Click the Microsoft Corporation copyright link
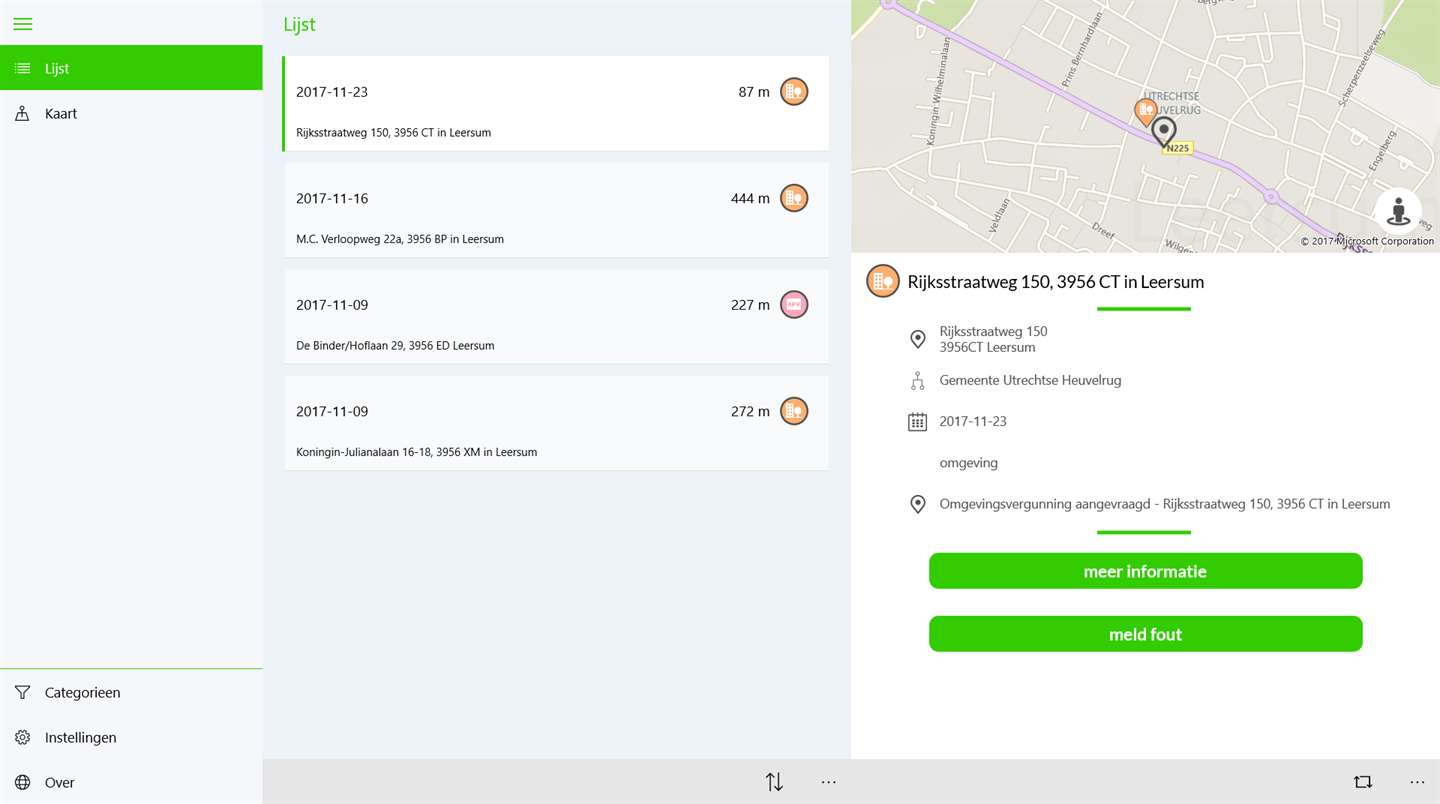The width and height of the screenshot is (1440, 804). 1367,241
